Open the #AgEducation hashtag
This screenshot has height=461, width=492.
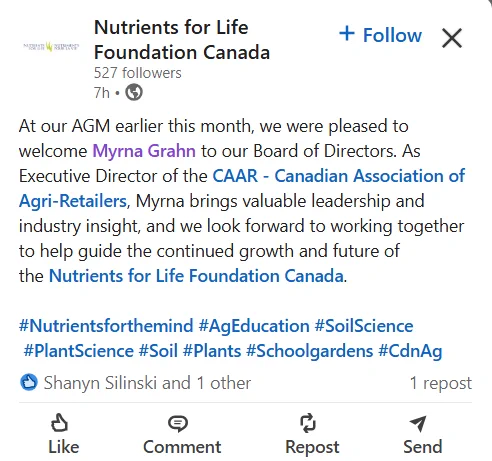point(254,326)
